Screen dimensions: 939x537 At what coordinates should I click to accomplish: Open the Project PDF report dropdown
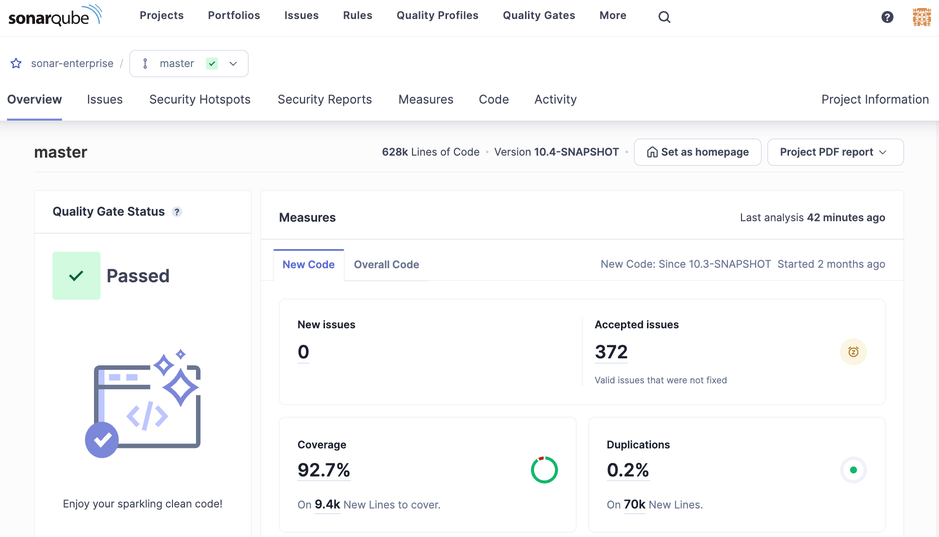click(834, 152)
